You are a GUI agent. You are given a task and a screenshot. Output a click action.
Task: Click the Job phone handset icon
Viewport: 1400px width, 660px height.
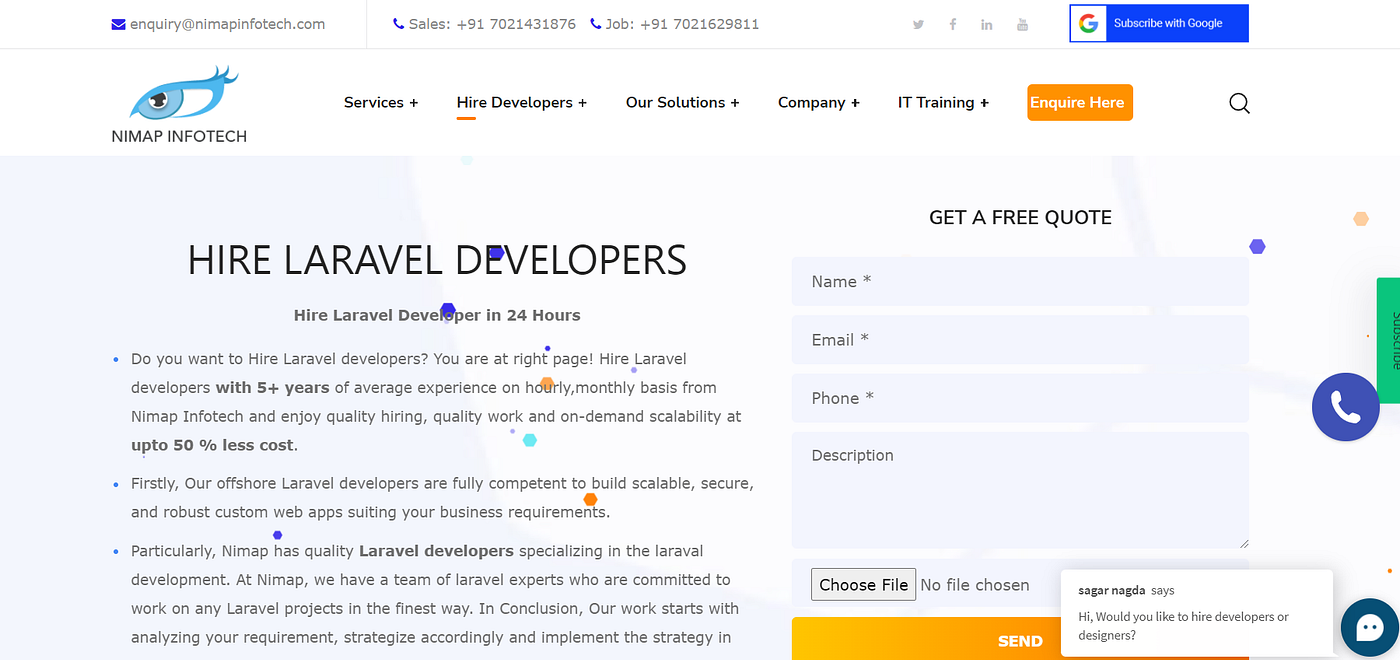[596, 24]
